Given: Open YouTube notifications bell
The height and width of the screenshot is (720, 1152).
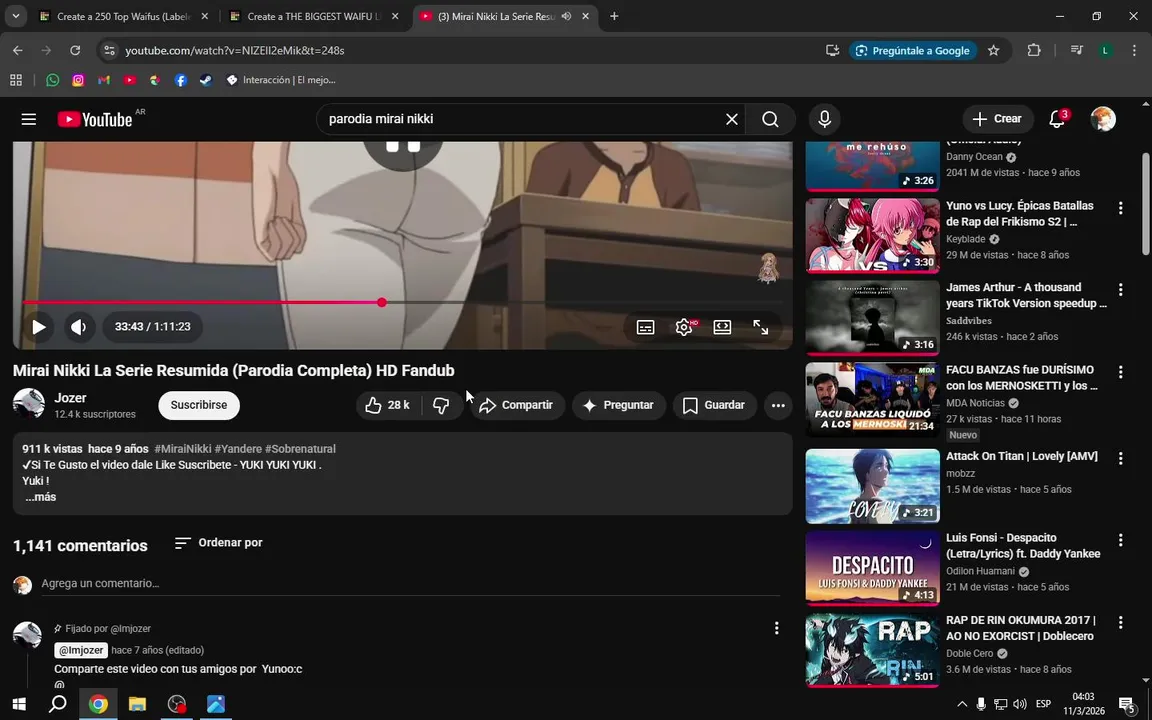Looking at the screenshot, I should [1056, 119].
